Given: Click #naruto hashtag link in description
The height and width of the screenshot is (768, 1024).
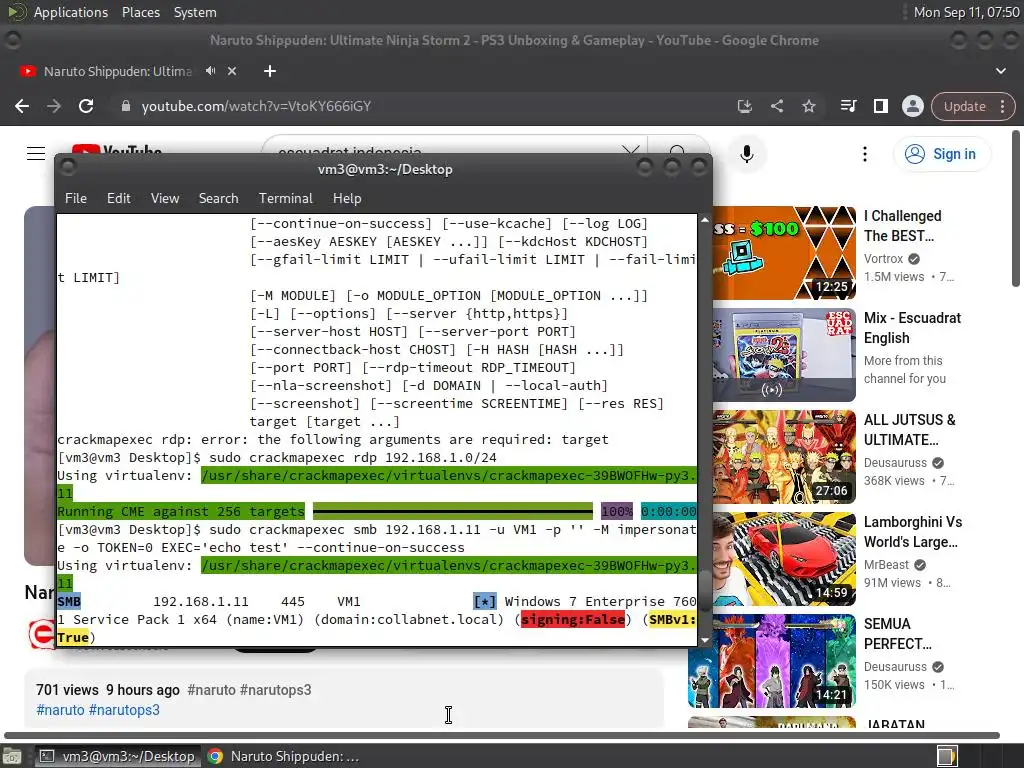Looking at the screenshot, I should pyautogui.click(x=60, y=710).
